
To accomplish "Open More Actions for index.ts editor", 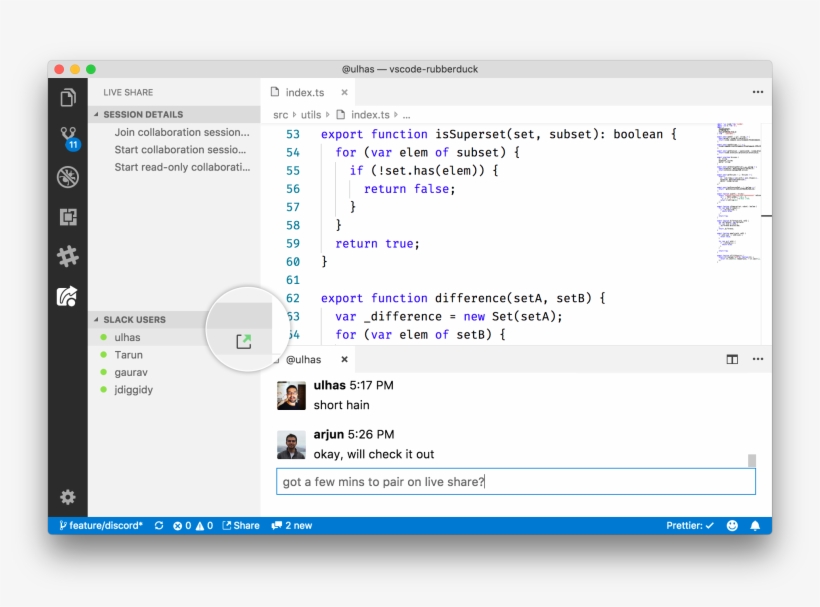I will [x=758, y=92].
